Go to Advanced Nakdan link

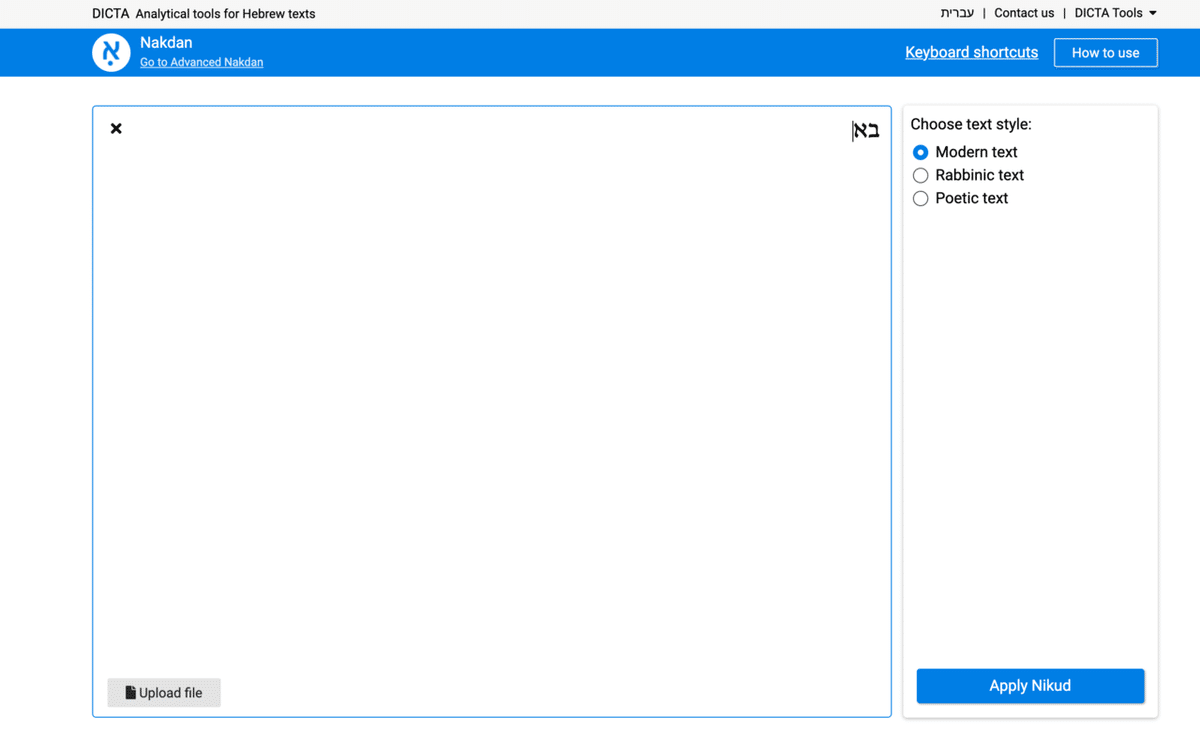[202, 62]
